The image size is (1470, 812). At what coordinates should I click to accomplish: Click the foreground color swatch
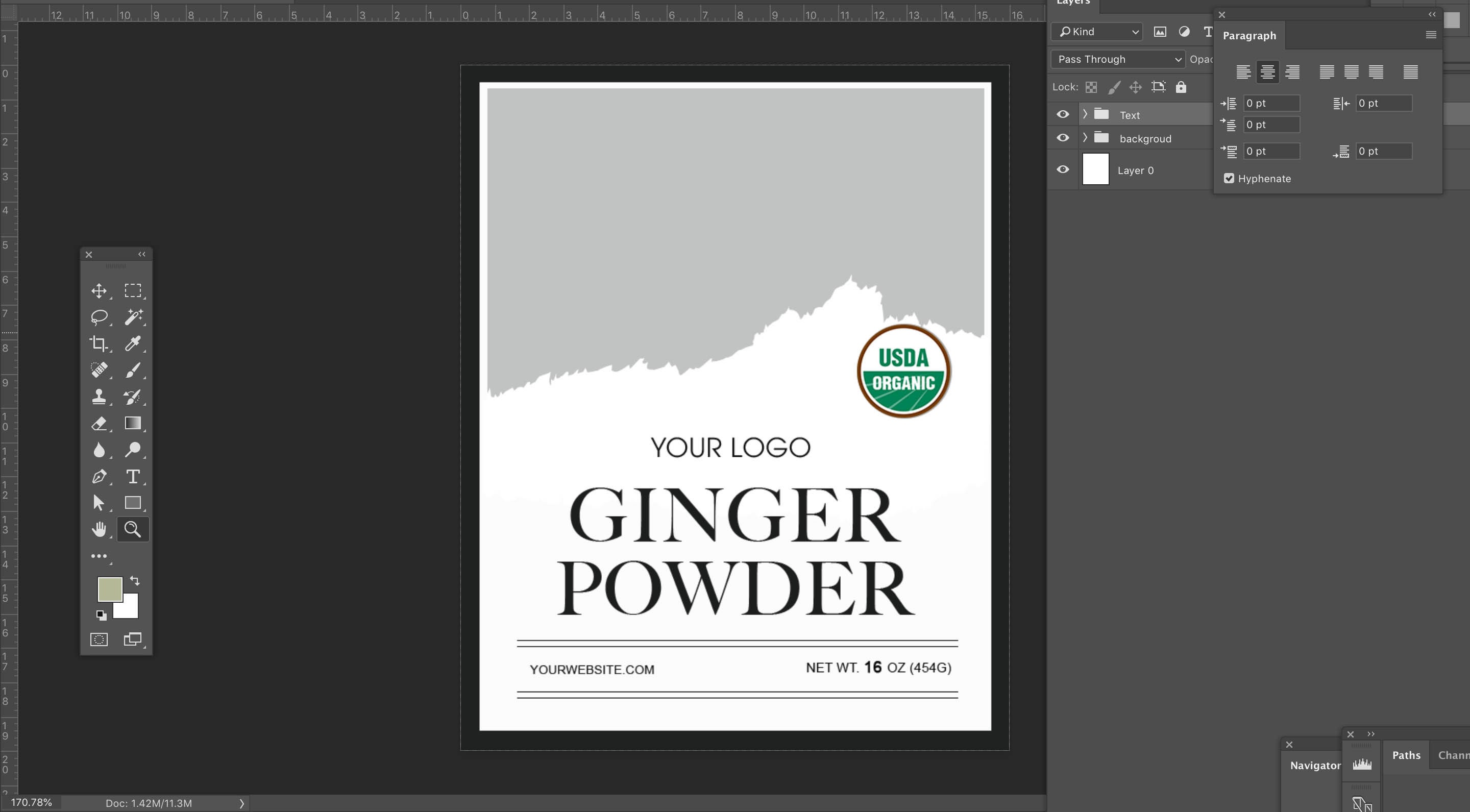tap(110, 588)
